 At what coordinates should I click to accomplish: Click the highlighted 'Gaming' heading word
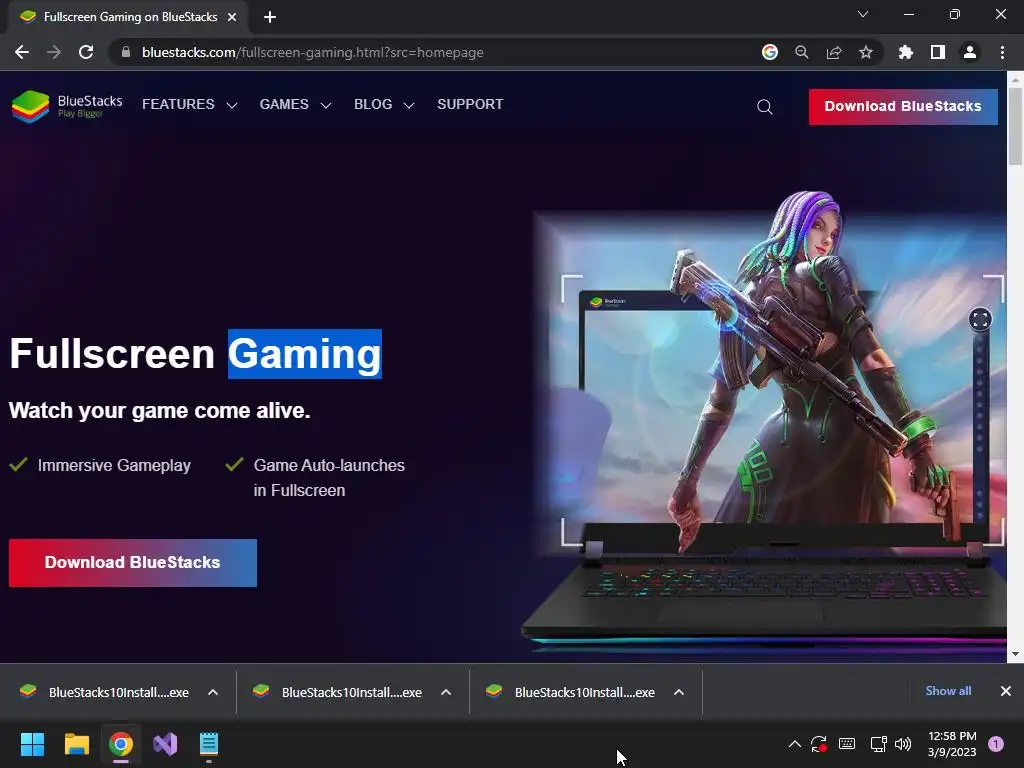pos(304,354)
